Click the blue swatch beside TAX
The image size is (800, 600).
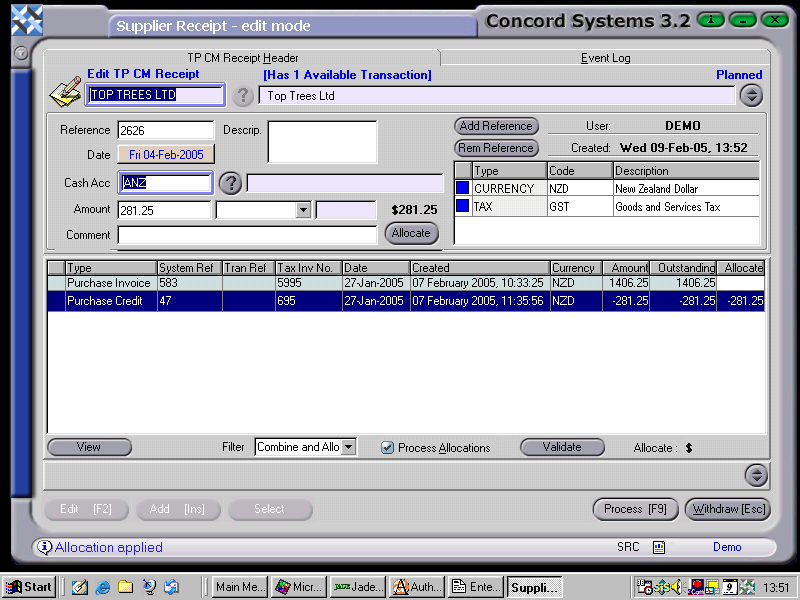coord(462,205)
